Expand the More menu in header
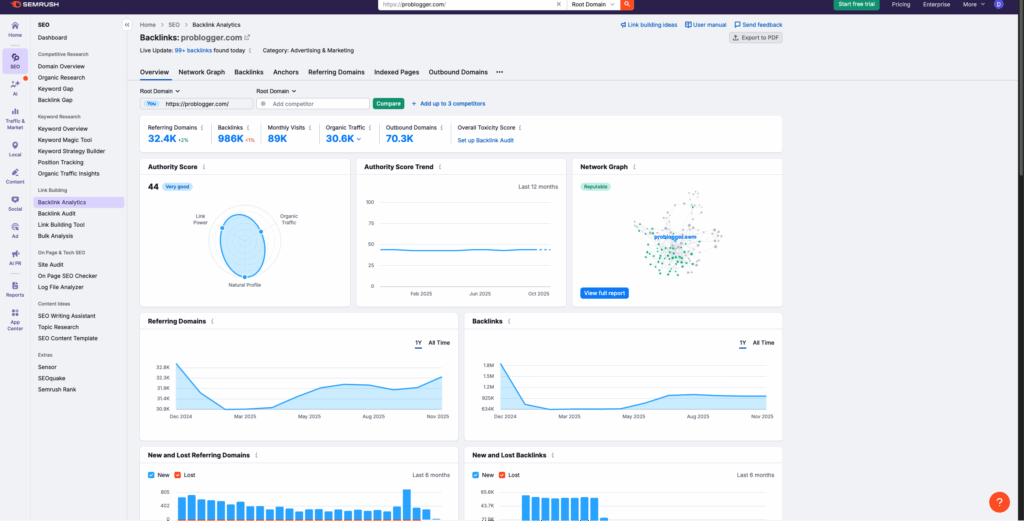Screen dimensions: 1024x521 pyautogui.click(x=974, y=4)
